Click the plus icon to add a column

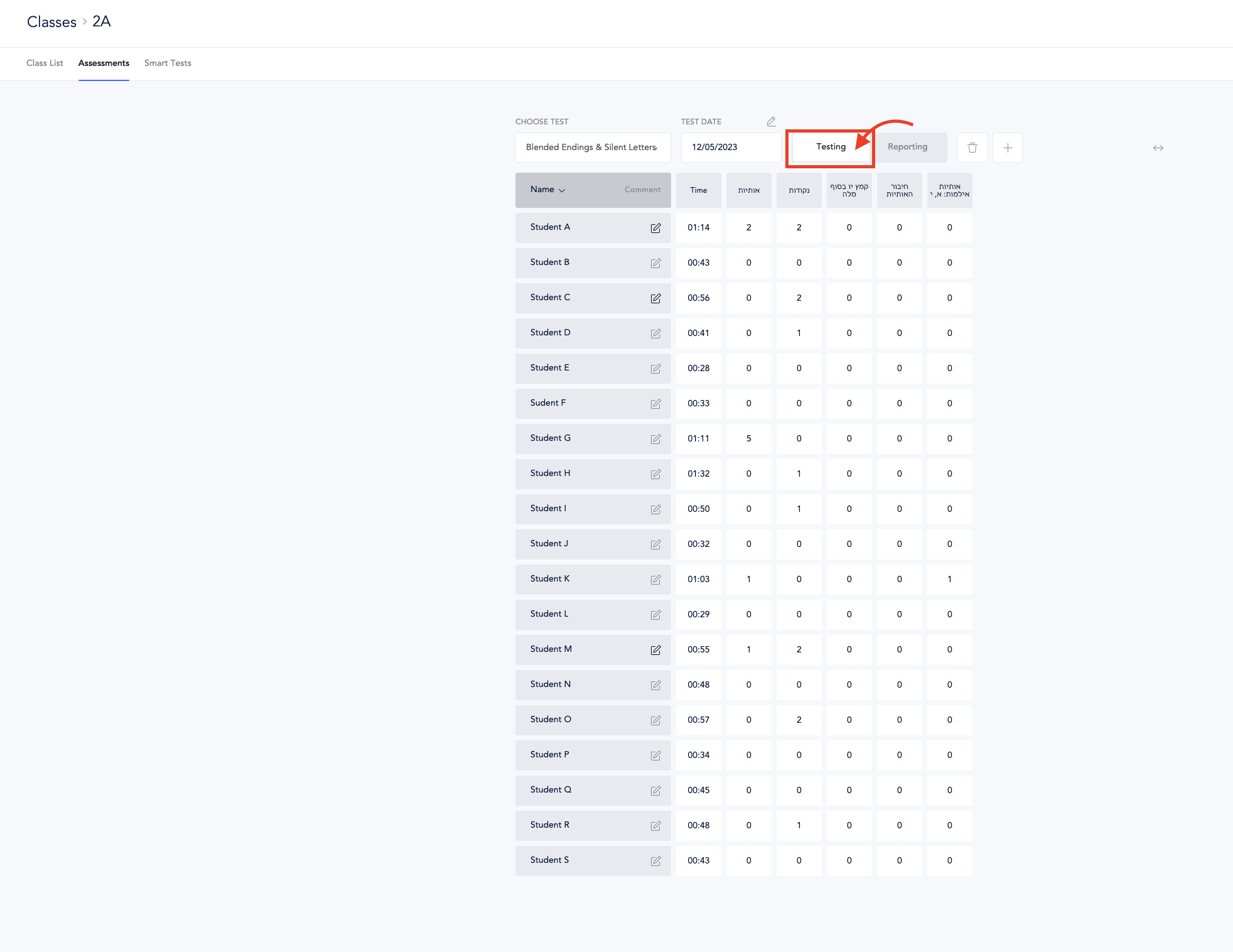[x=1007, y=148]
